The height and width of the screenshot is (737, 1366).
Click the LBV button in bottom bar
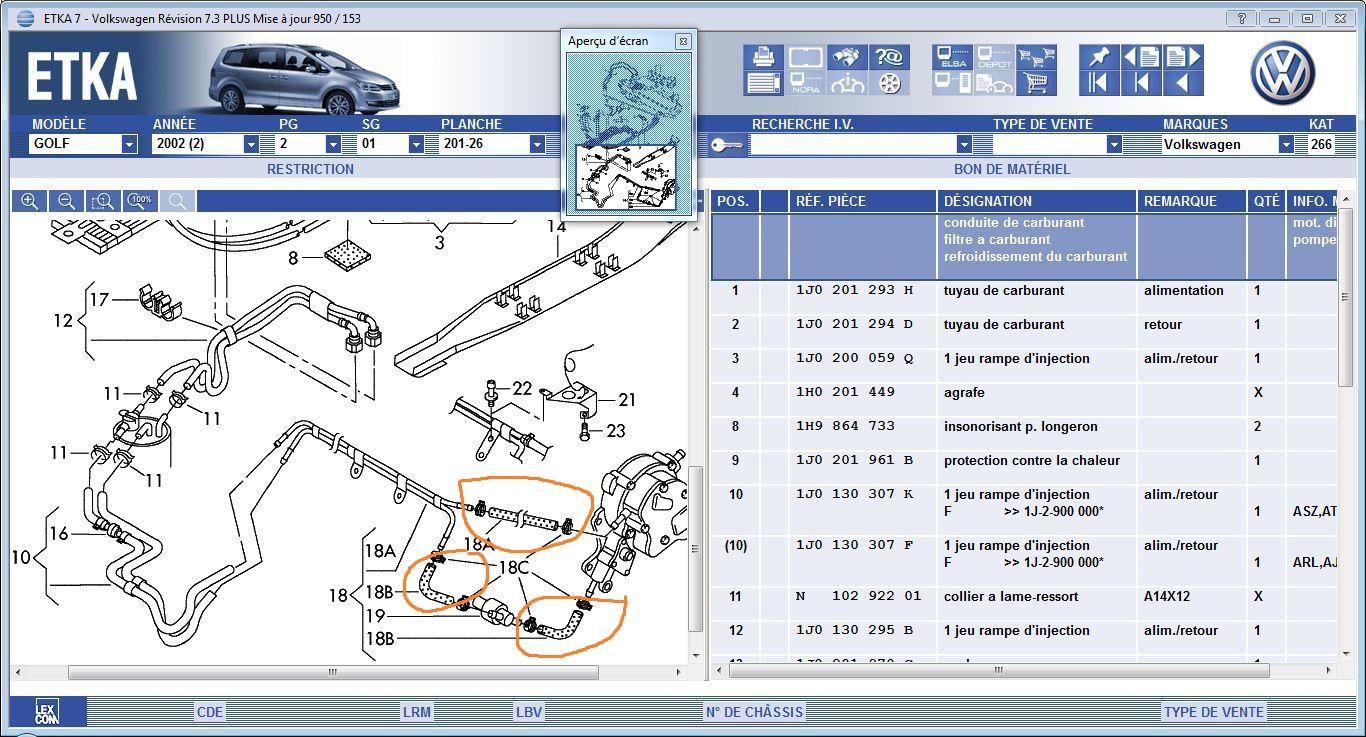click(x=529, y=712)
